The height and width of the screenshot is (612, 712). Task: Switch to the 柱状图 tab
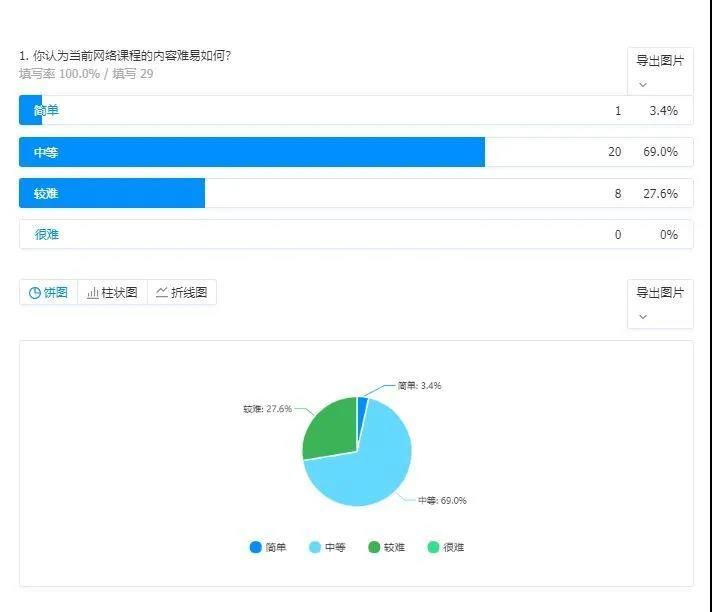[x=112, y=293]
